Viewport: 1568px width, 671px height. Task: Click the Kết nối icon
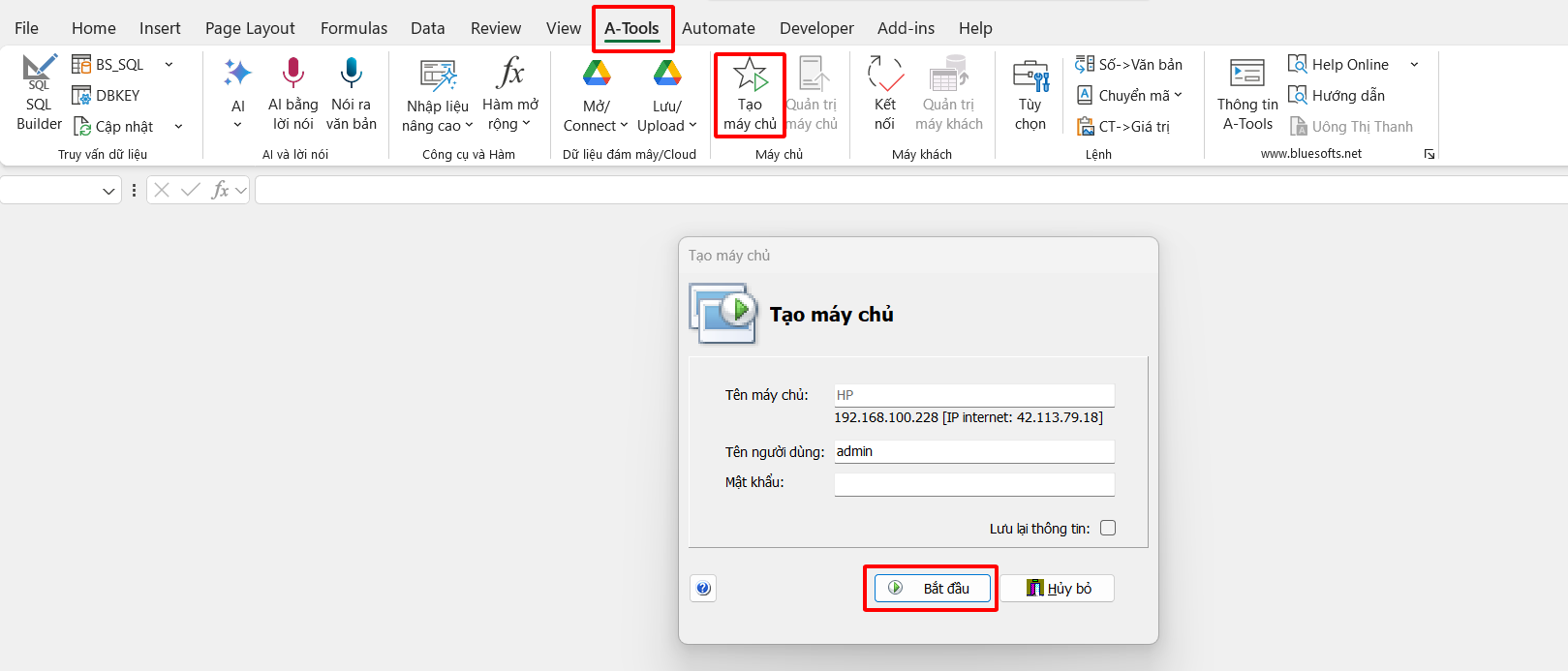click(884, 75)
